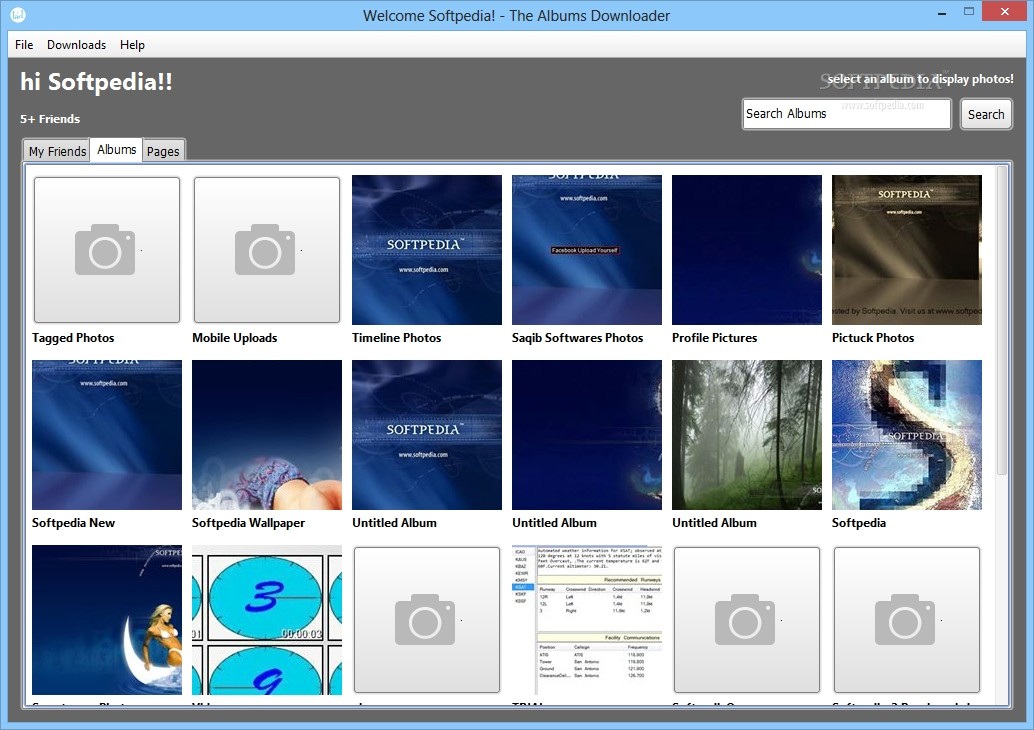Switch to the Pages tab
This screenshot has width=1034, height=730.
pos(163,151)
